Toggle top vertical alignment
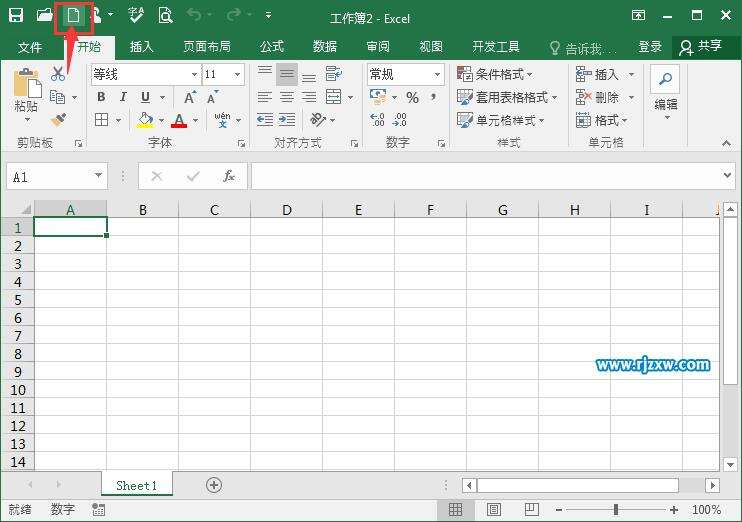Screen dimensions: 742x522 pos(265,73)
